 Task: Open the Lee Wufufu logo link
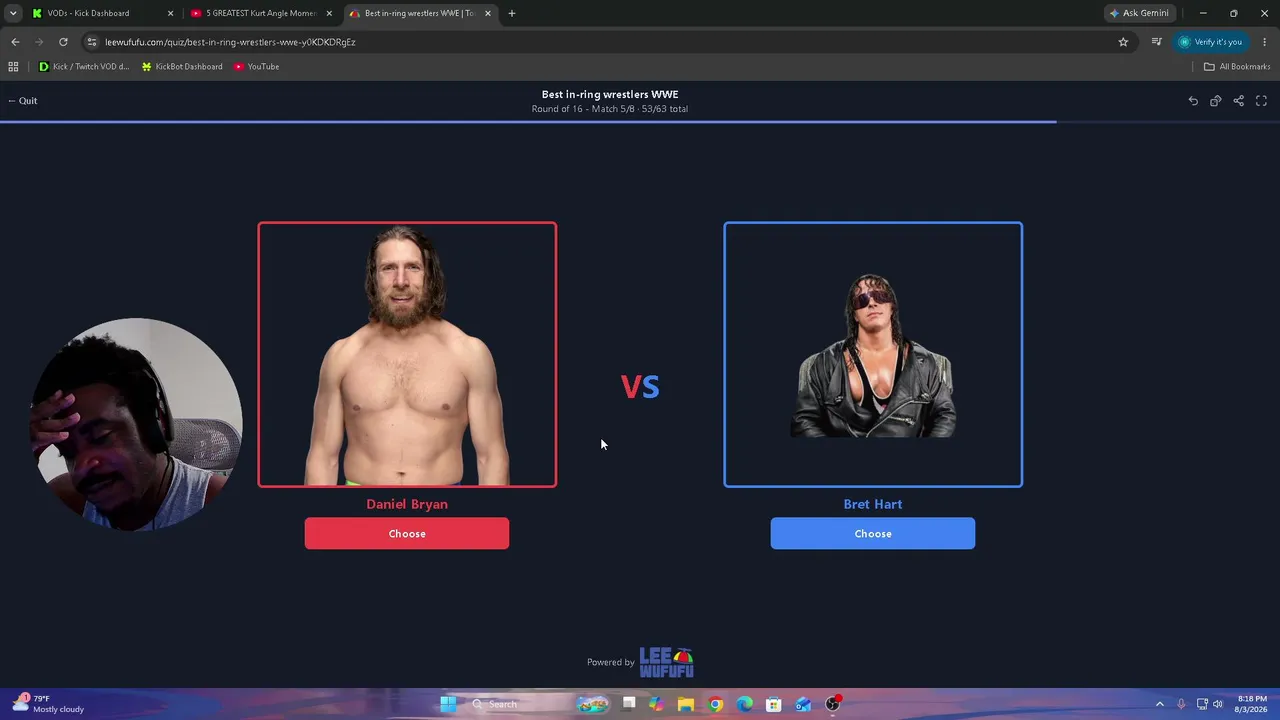click(x=667, y=662)
